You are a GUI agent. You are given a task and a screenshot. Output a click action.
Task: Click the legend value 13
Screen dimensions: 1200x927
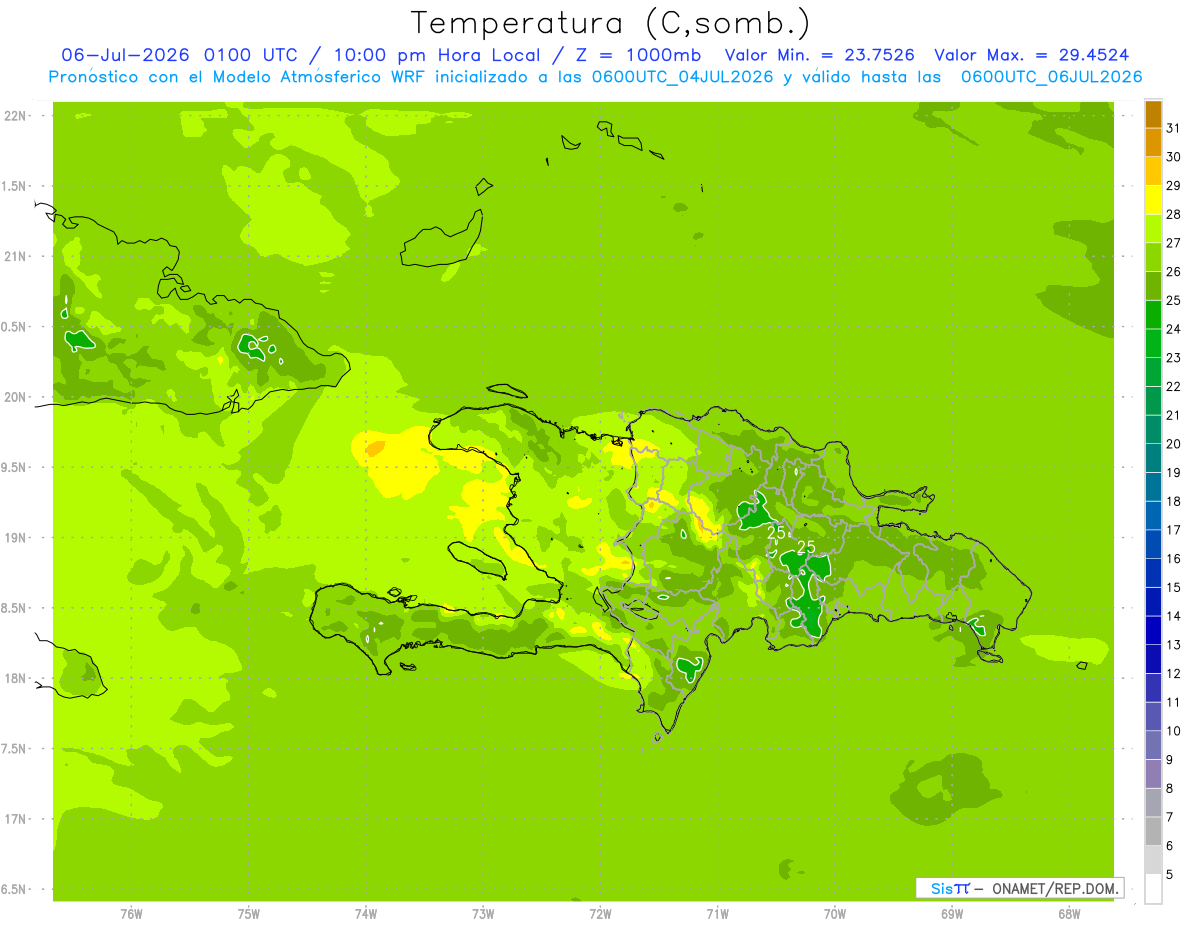[x=1173, y=645]
